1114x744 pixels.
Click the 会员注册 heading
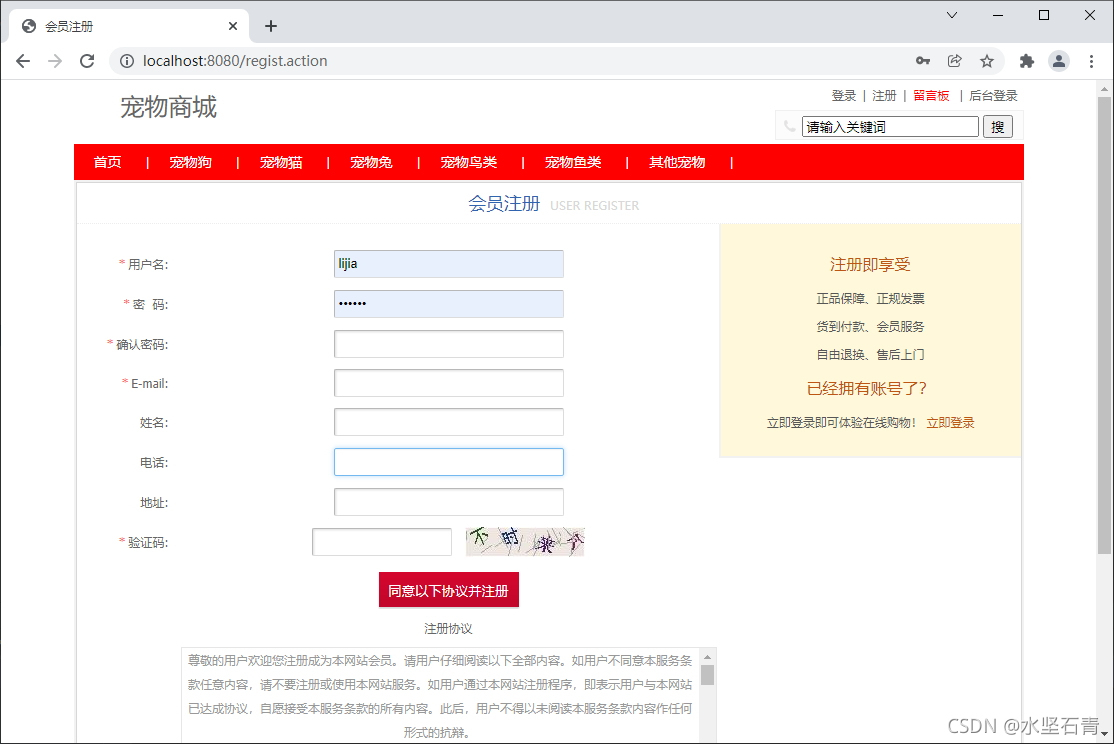coord(504,204)
